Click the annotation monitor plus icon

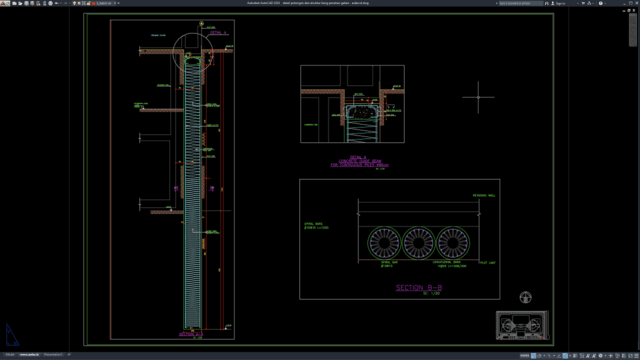[611, 356]
